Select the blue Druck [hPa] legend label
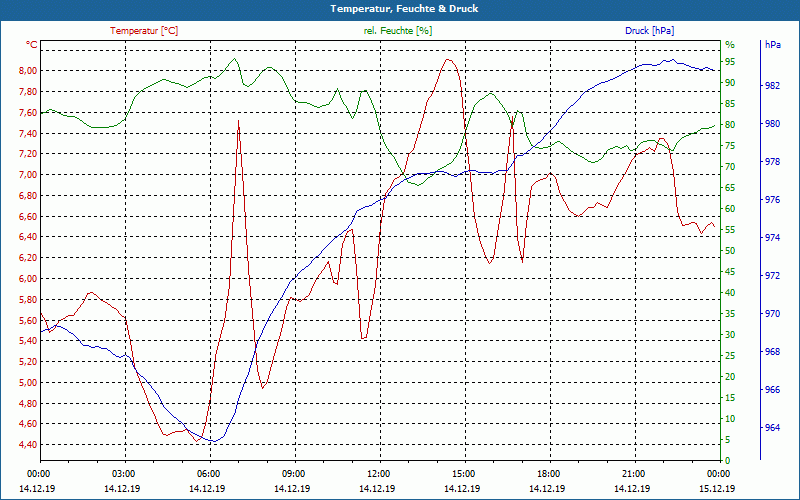The width and height of the screenshot is (800, 500). pos(649,31)
